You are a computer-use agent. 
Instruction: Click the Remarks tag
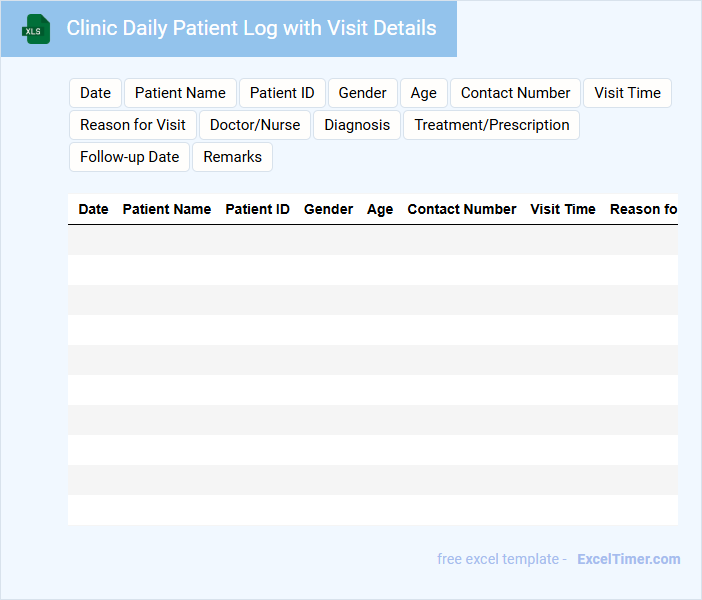(232, 157)
